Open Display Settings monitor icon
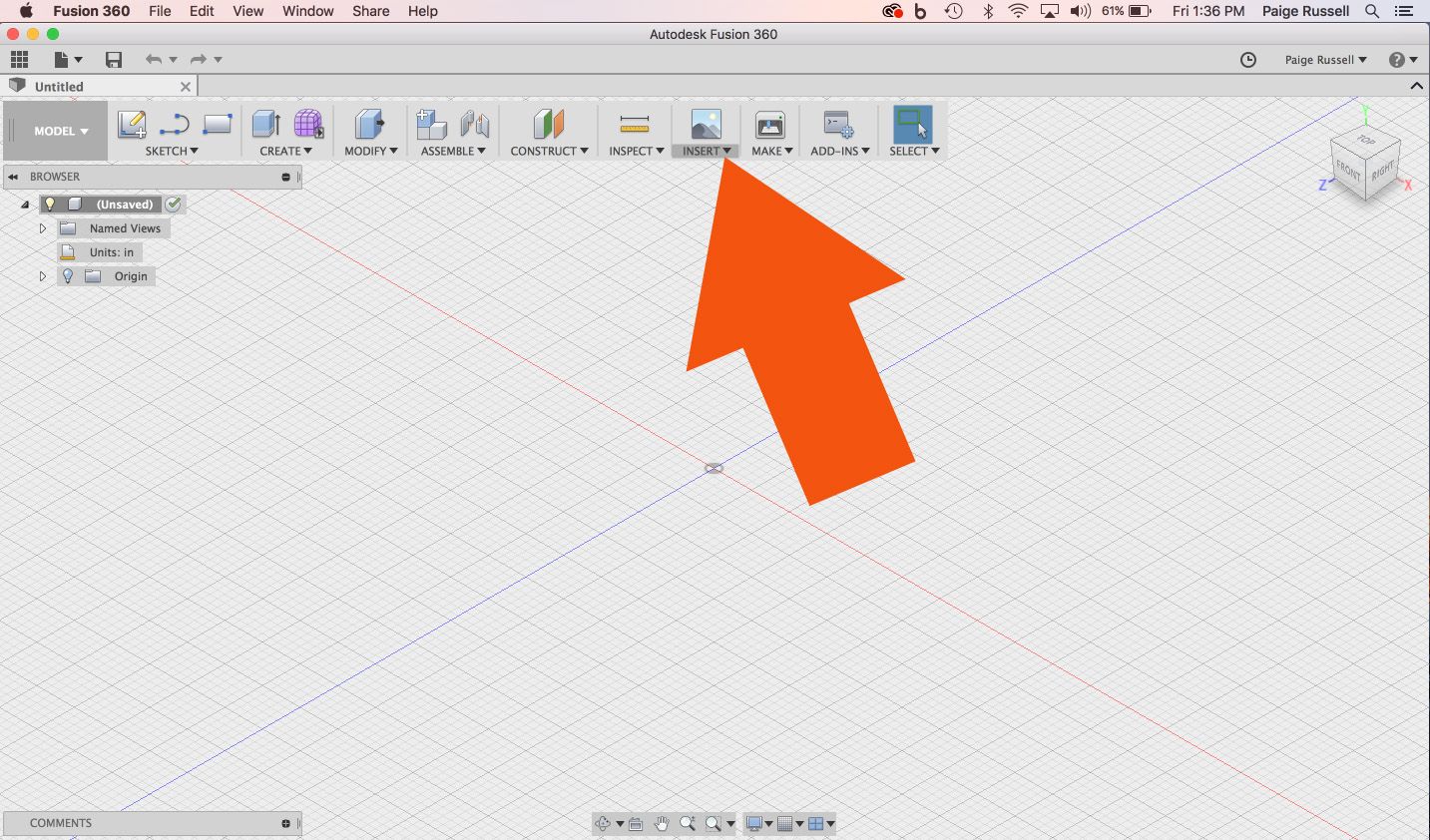The image size is (1430, 840). pyautogui.click(x=755, y=824)
